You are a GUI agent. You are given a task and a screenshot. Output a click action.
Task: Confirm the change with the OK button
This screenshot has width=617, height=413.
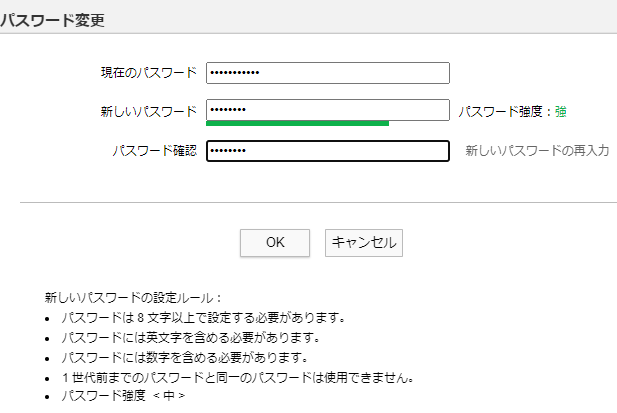coord(275,243)
